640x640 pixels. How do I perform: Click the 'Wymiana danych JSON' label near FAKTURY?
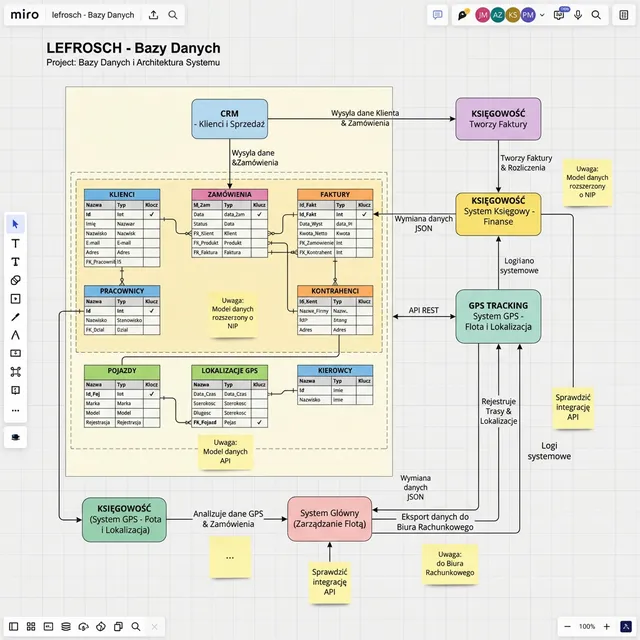point(423,223)
